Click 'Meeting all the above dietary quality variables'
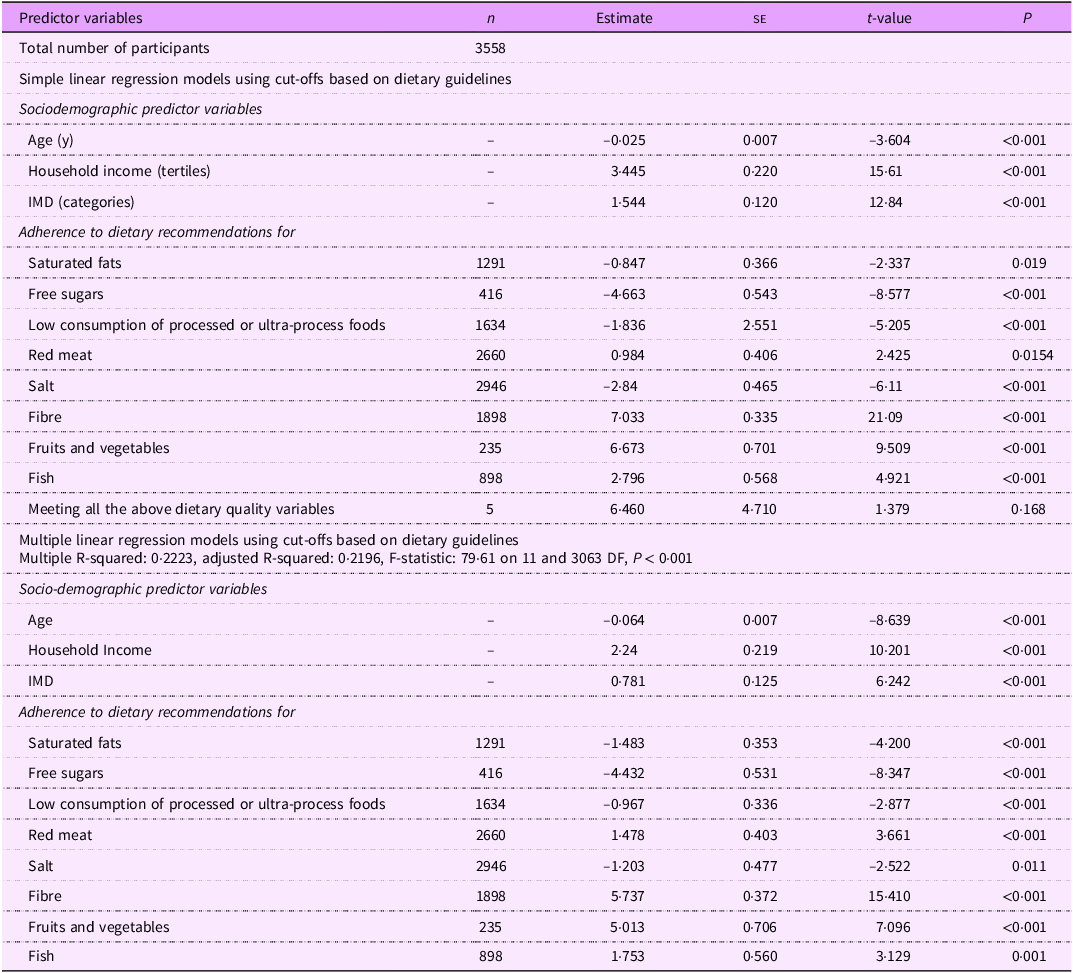The height and width of the screenshot is (973, 1073). (x=181, y=509)
